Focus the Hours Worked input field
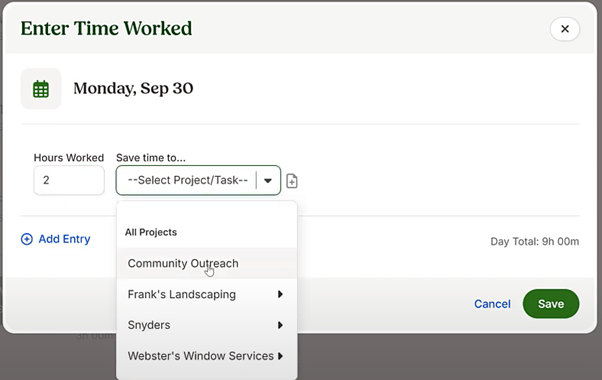The image size is (602, 380). tap(69, 180)
